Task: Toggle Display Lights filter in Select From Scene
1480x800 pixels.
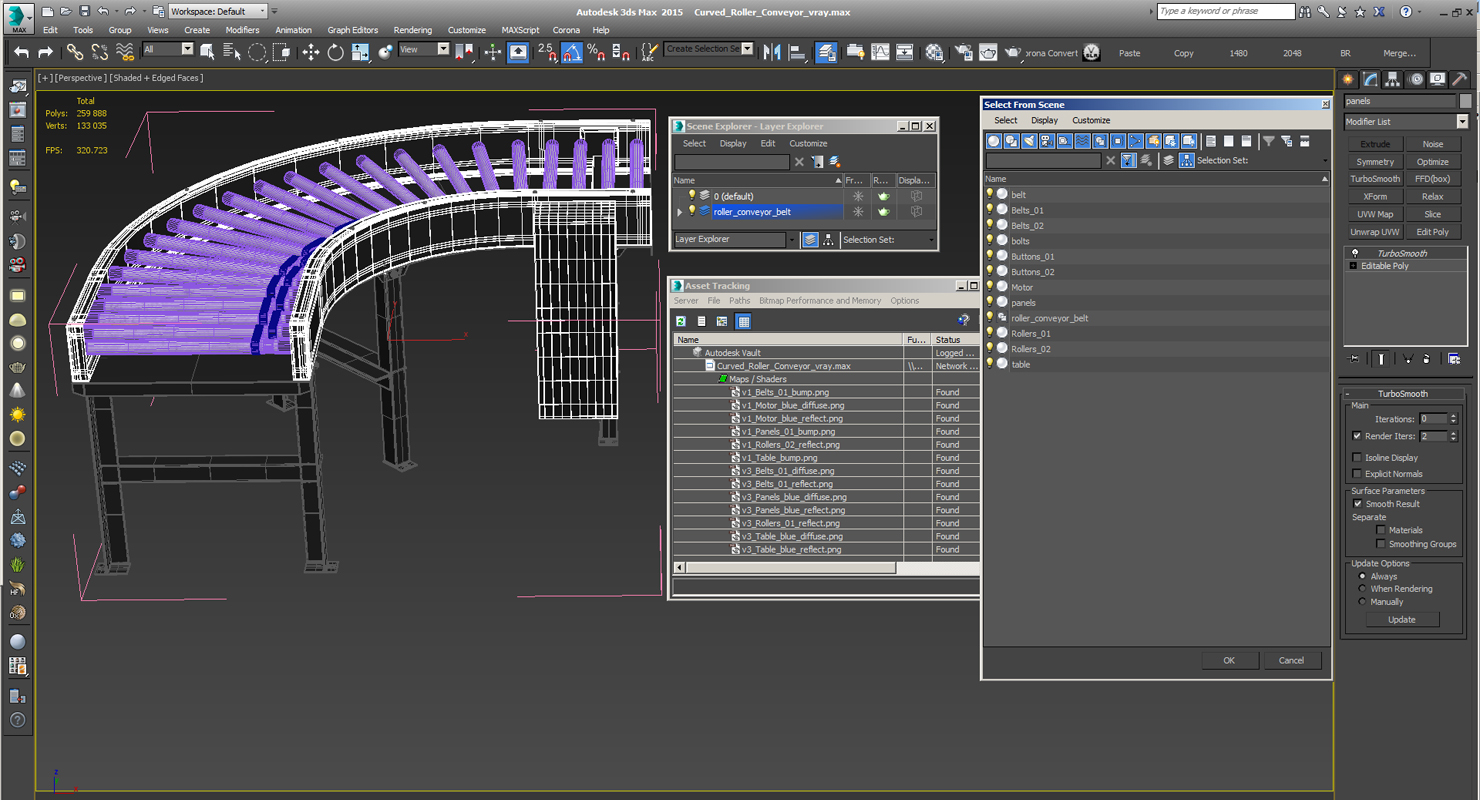Action: pyautogui.click(x=1029, y=141)
